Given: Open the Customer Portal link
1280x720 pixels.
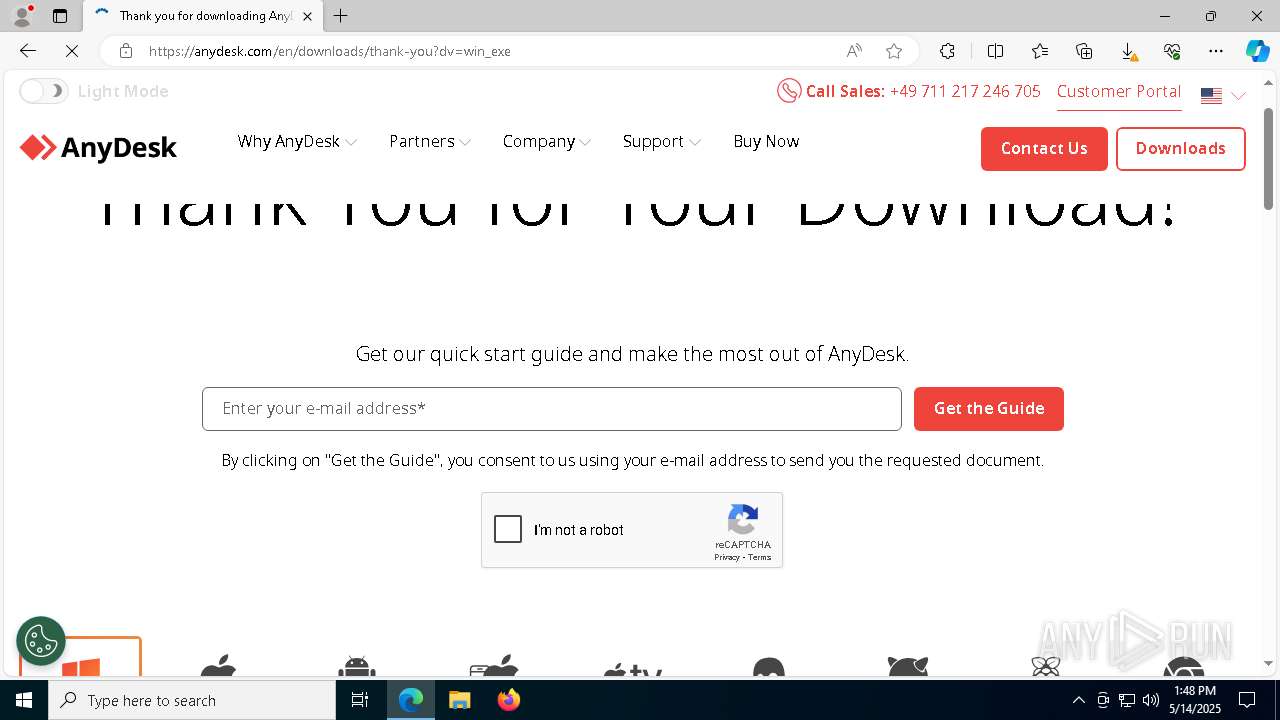Looking at the screenshot, I should (1119, 91).
